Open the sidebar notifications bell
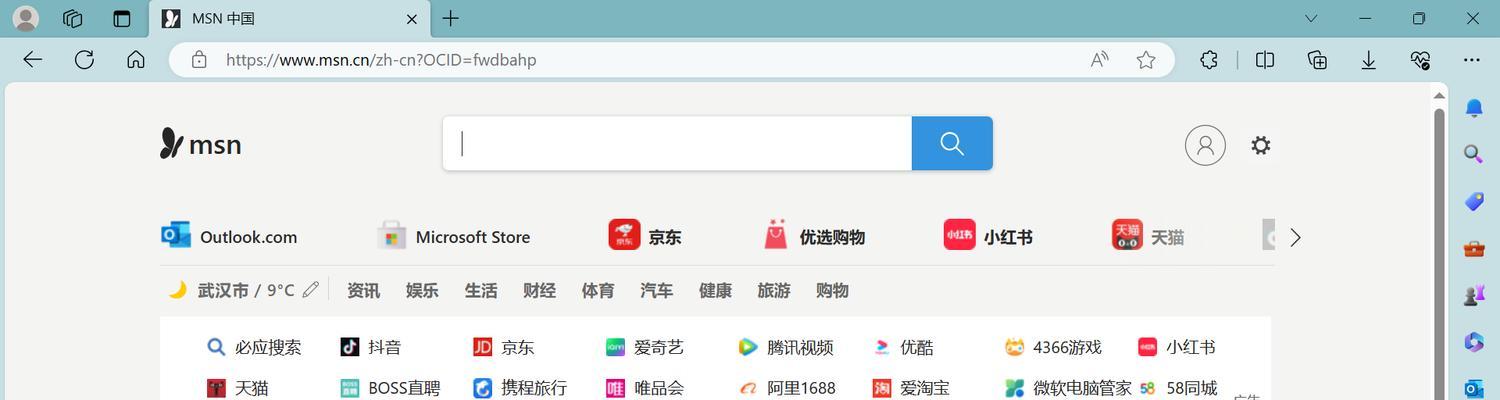Screen dimensions: 1500x400 pos(1474,108)
